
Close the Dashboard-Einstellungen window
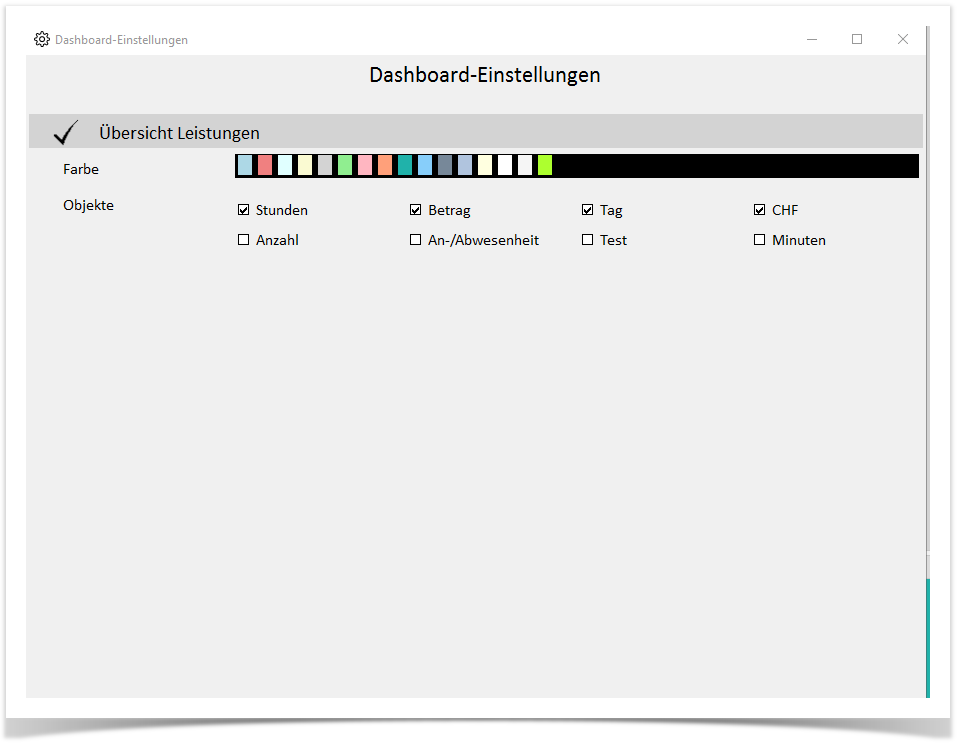(x=903, y=39)
